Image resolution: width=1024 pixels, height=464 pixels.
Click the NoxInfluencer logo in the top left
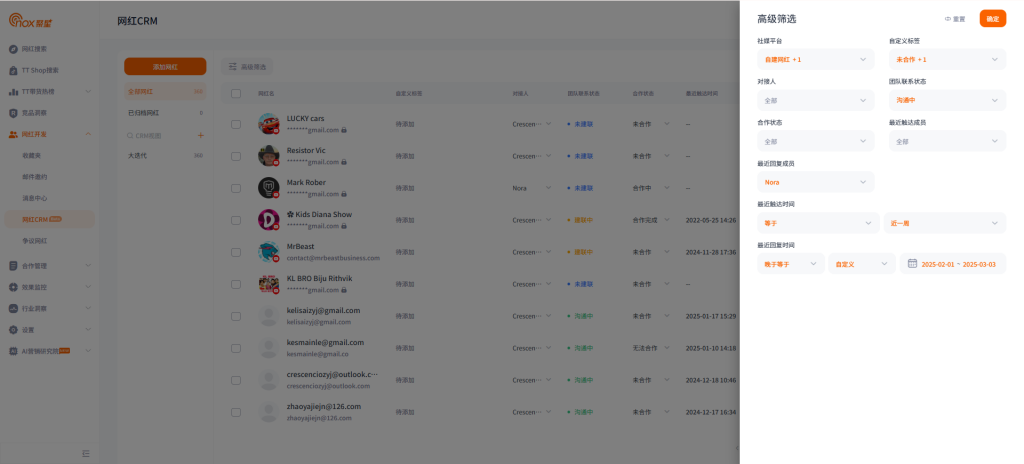click(40, 20)
